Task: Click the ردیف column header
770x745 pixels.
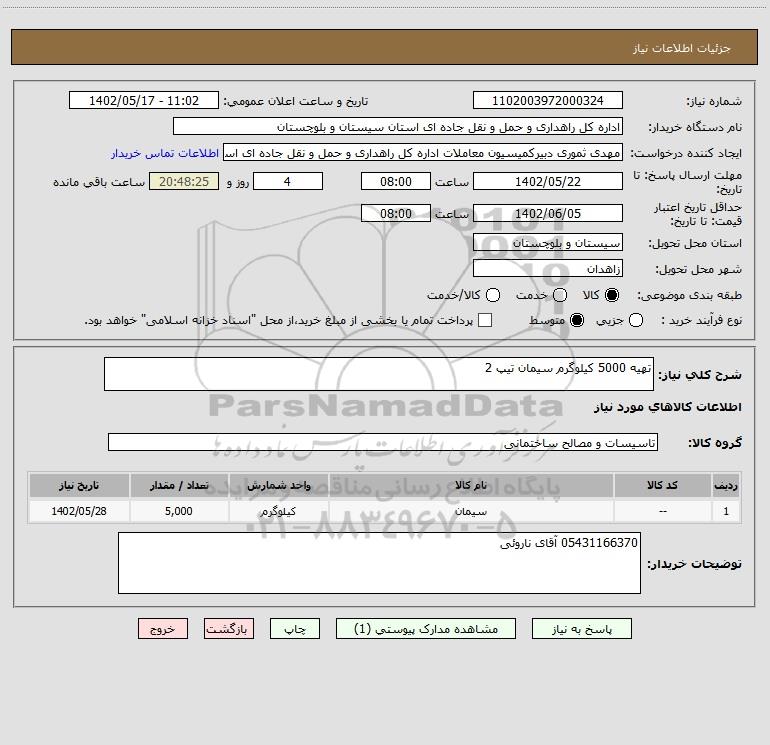Action: coord(726,485)
